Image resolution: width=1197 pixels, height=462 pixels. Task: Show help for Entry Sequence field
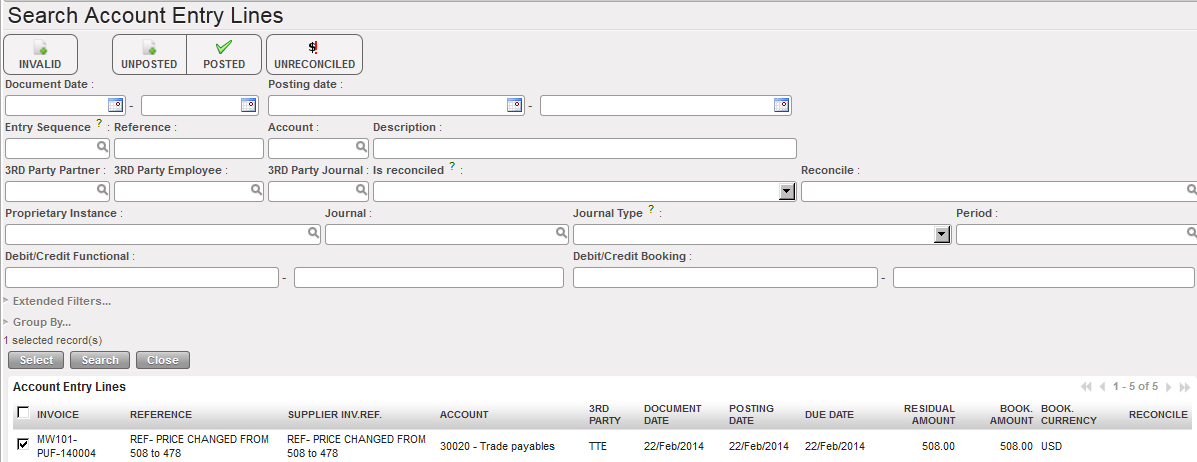click(99, 124)
